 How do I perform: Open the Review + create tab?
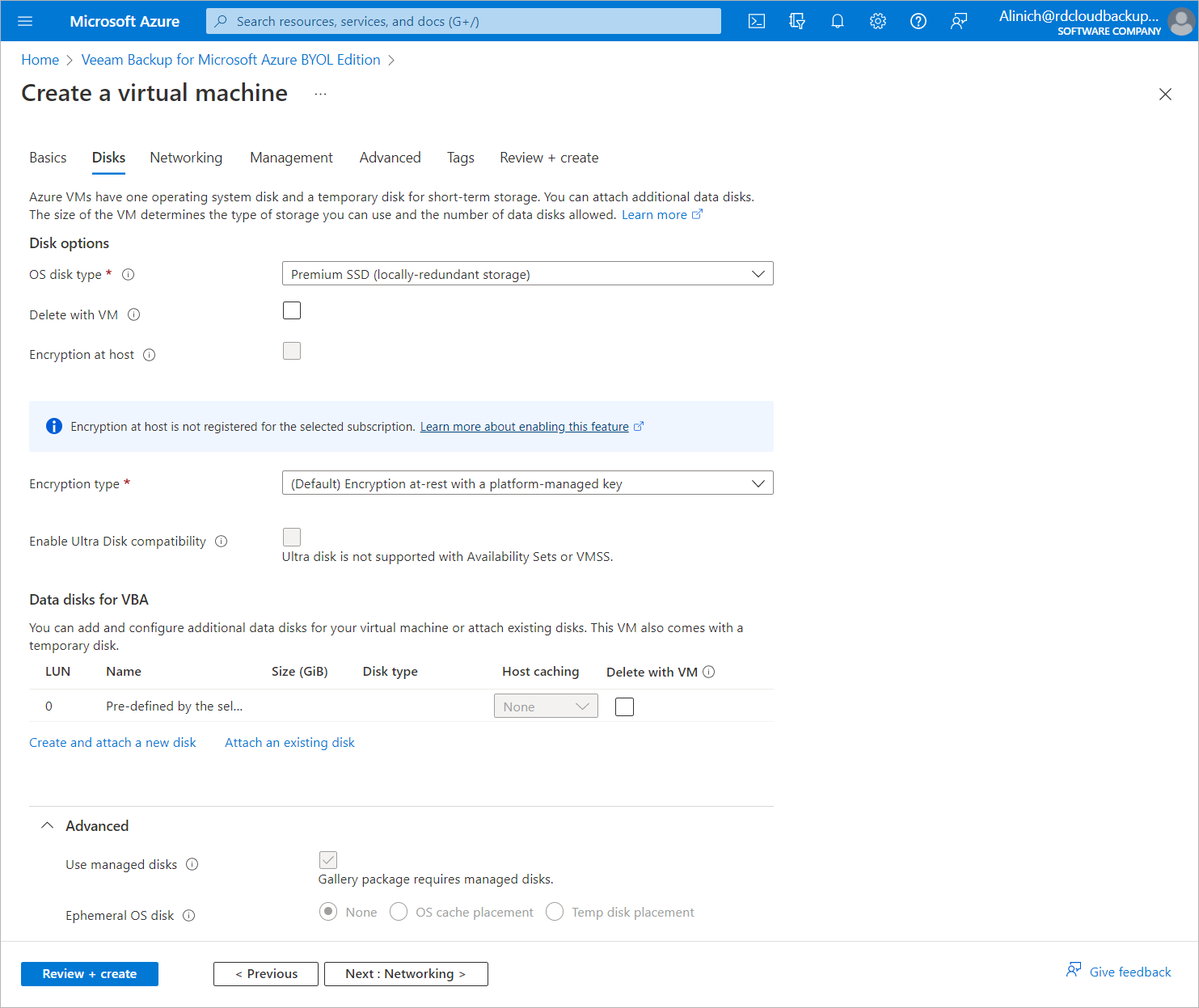(549, 158)
